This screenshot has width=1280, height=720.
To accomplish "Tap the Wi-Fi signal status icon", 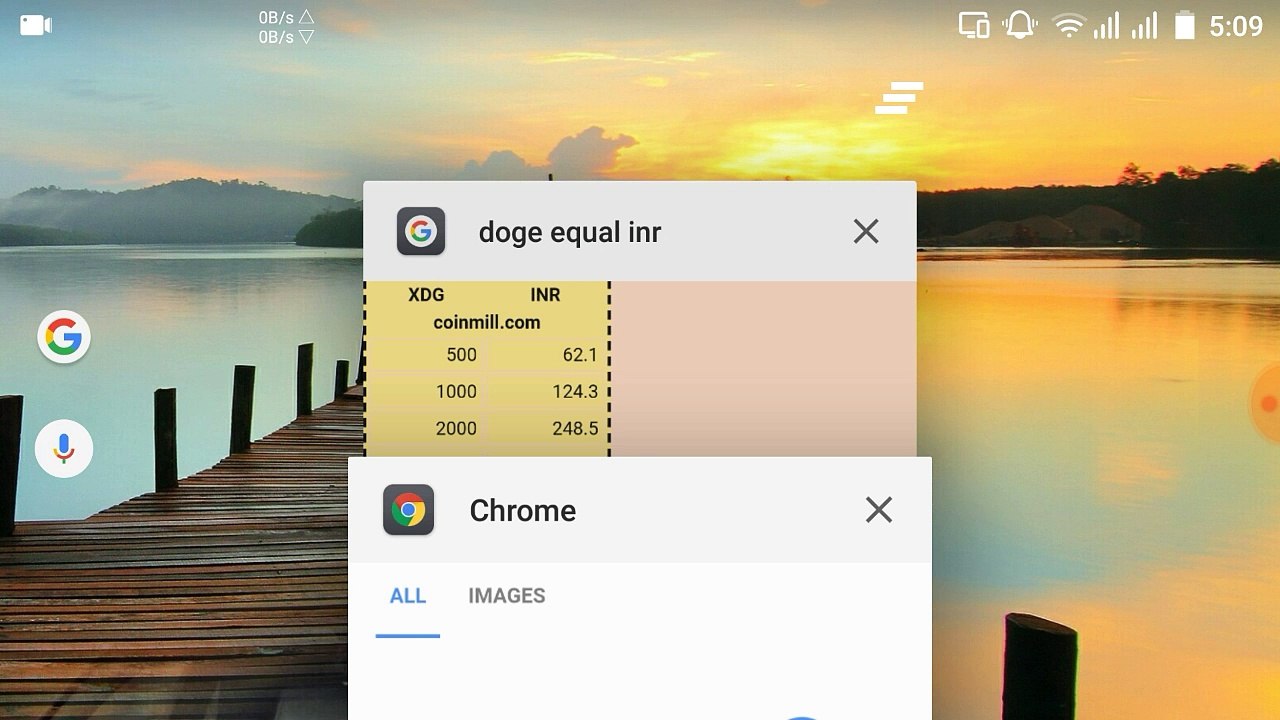I will tap(1070, 26).
